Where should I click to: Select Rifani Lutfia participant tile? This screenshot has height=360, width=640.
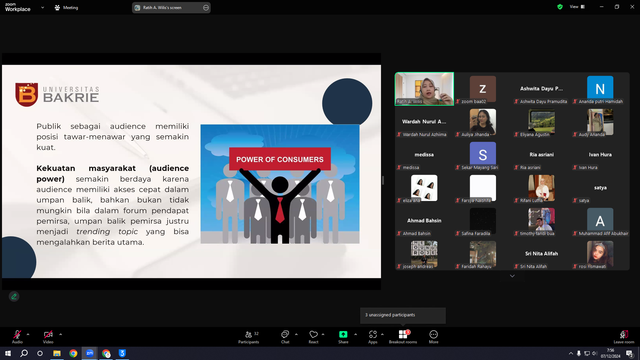541,188
